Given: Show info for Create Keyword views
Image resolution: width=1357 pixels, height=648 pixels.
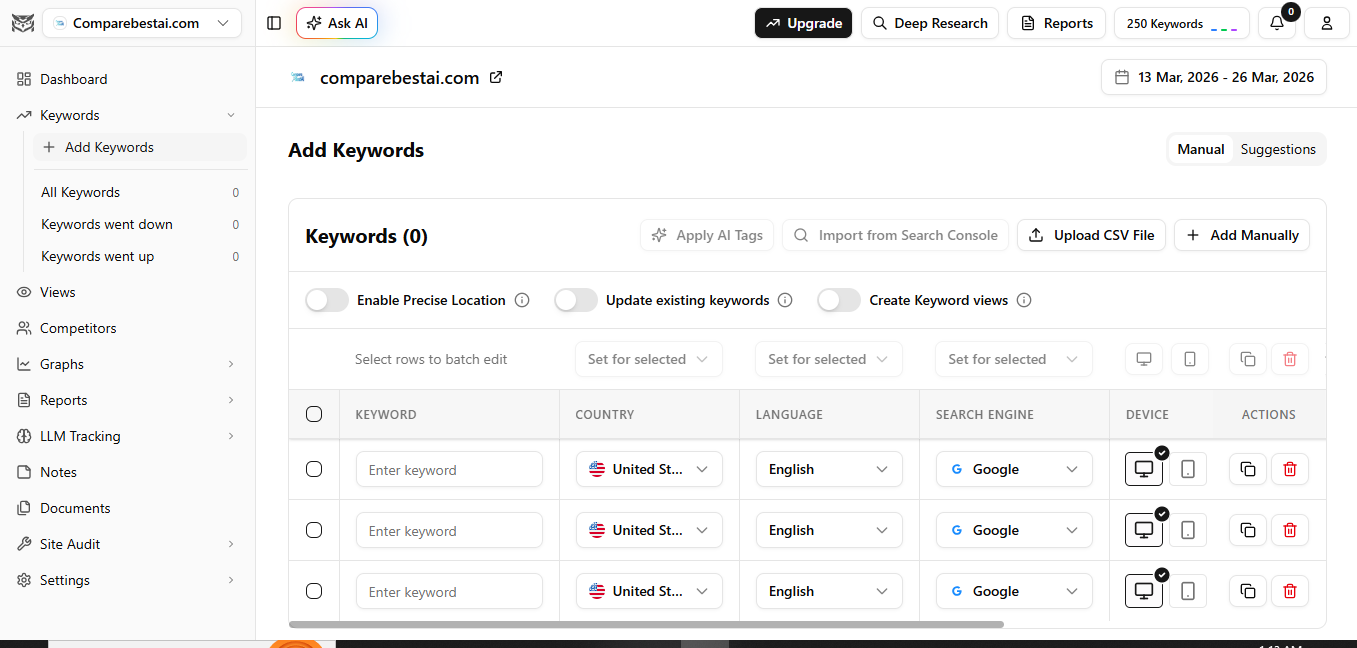Looking at the screenshot, I should point(1024,300).
